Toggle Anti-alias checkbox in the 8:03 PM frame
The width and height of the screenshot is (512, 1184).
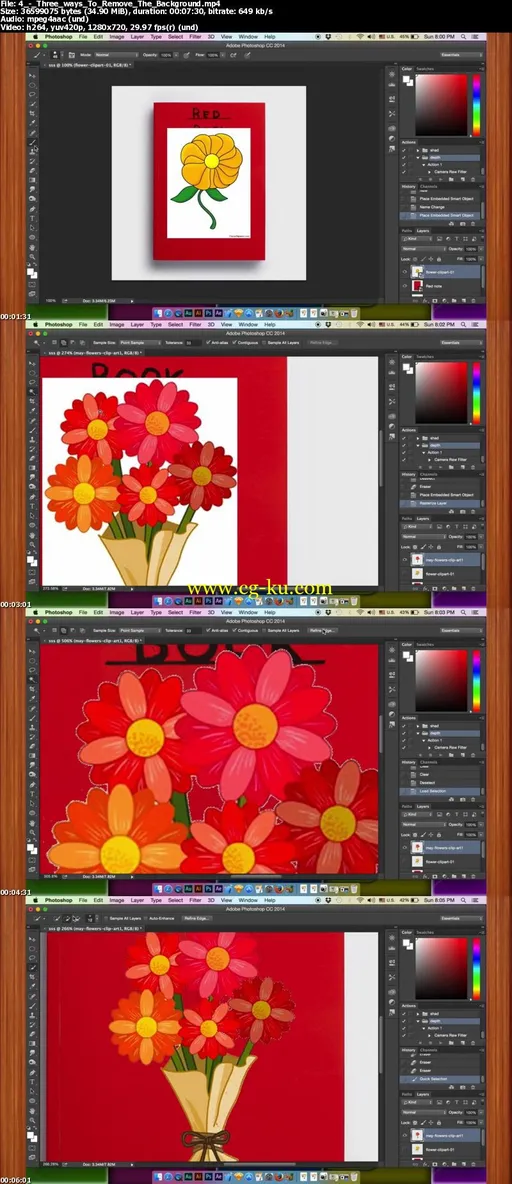[208, 631]
